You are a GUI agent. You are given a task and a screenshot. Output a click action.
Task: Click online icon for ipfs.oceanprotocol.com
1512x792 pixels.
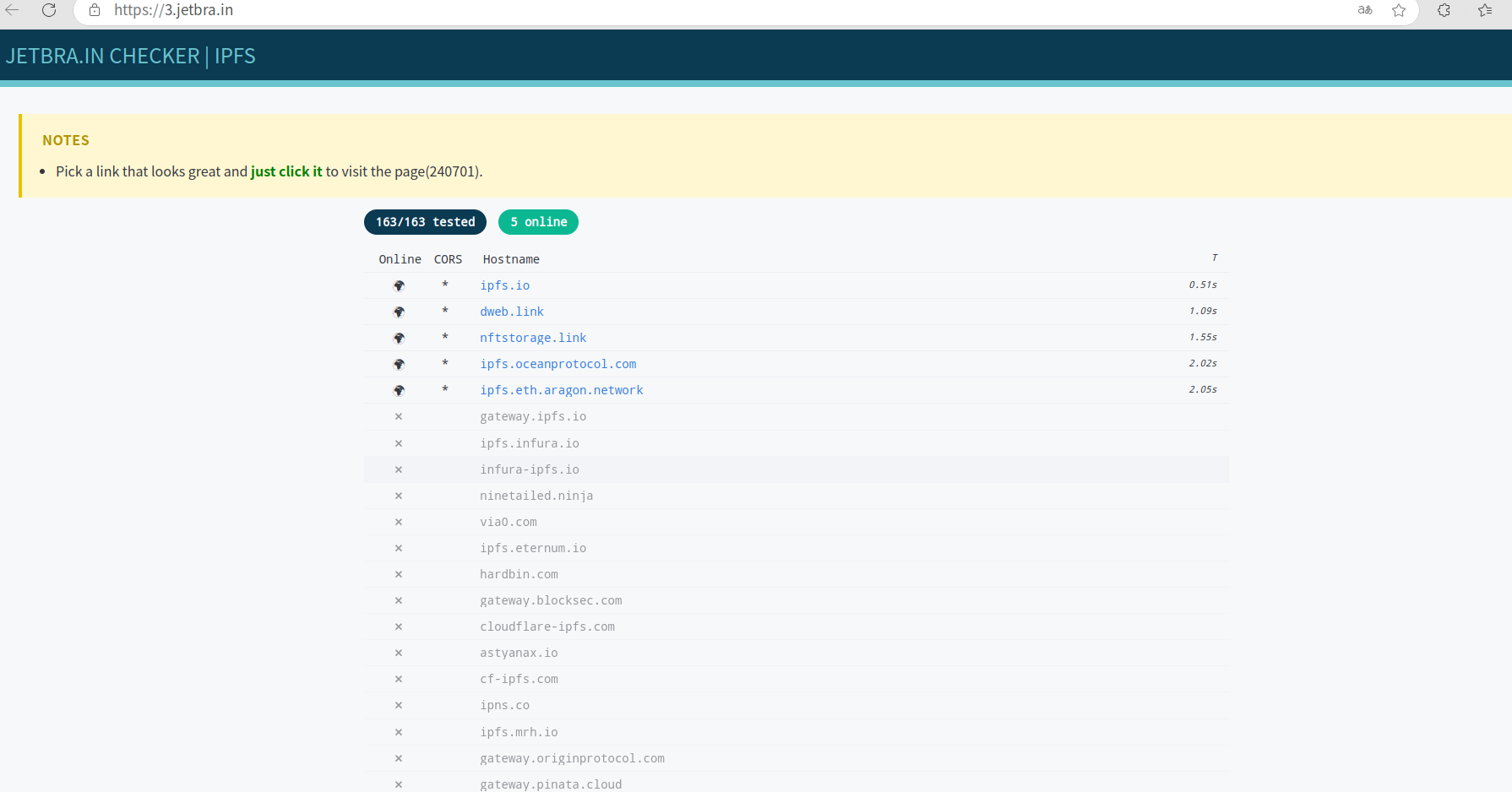pyautogui.click(x=399, y=365)
